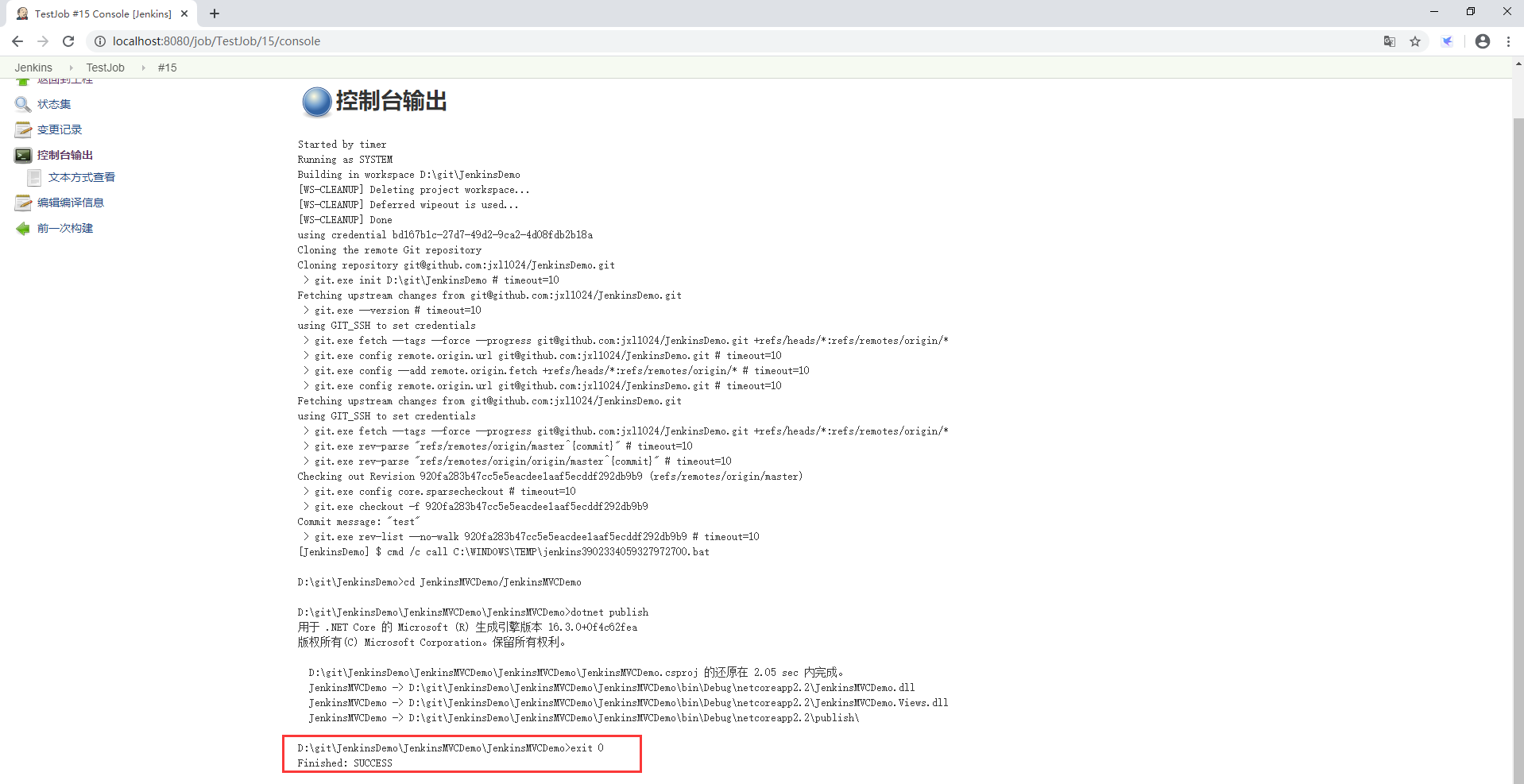This screenshot has width=1524, height=784.
Task: Click the changes notepad icon
Action: 23,129
